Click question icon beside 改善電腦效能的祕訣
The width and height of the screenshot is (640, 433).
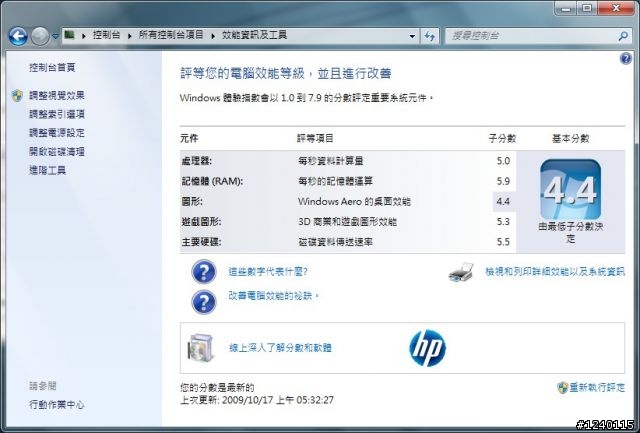pyautogui.click(x=204, y=302)
